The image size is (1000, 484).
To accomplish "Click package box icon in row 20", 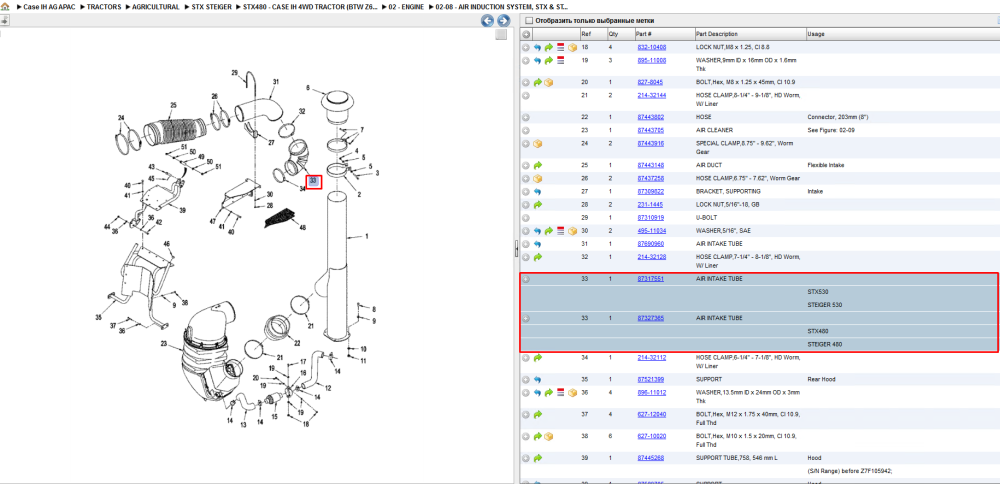I will tap(548, 82).
